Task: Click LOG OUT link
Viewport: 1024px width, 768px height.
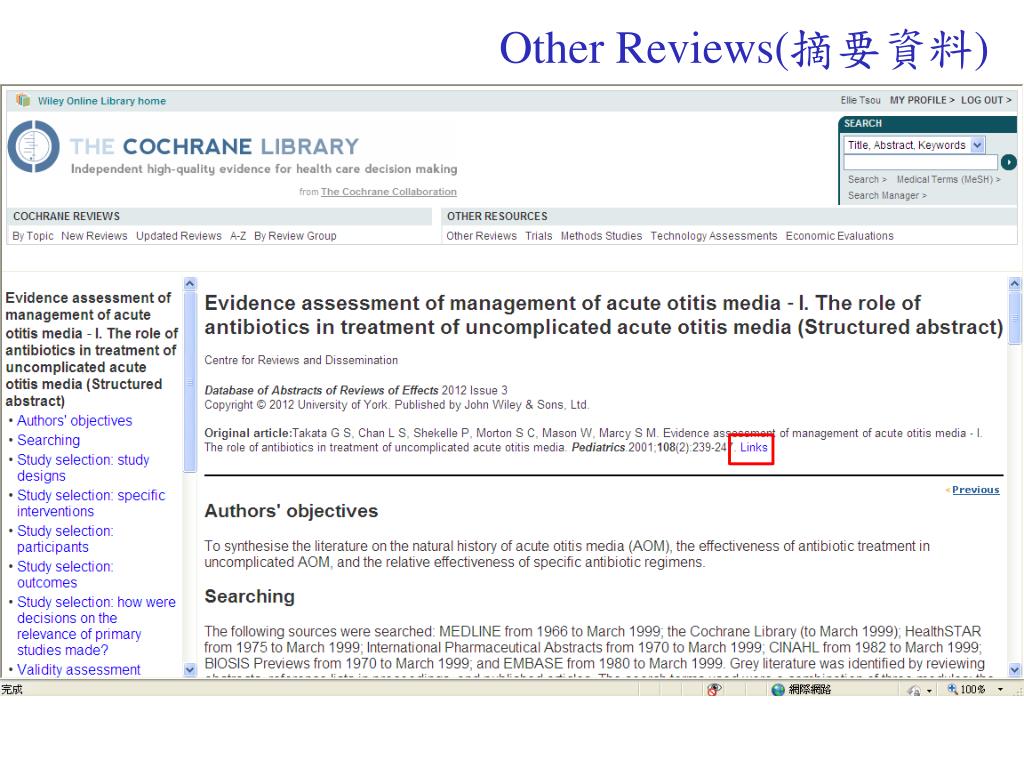Action: [986, 100]
